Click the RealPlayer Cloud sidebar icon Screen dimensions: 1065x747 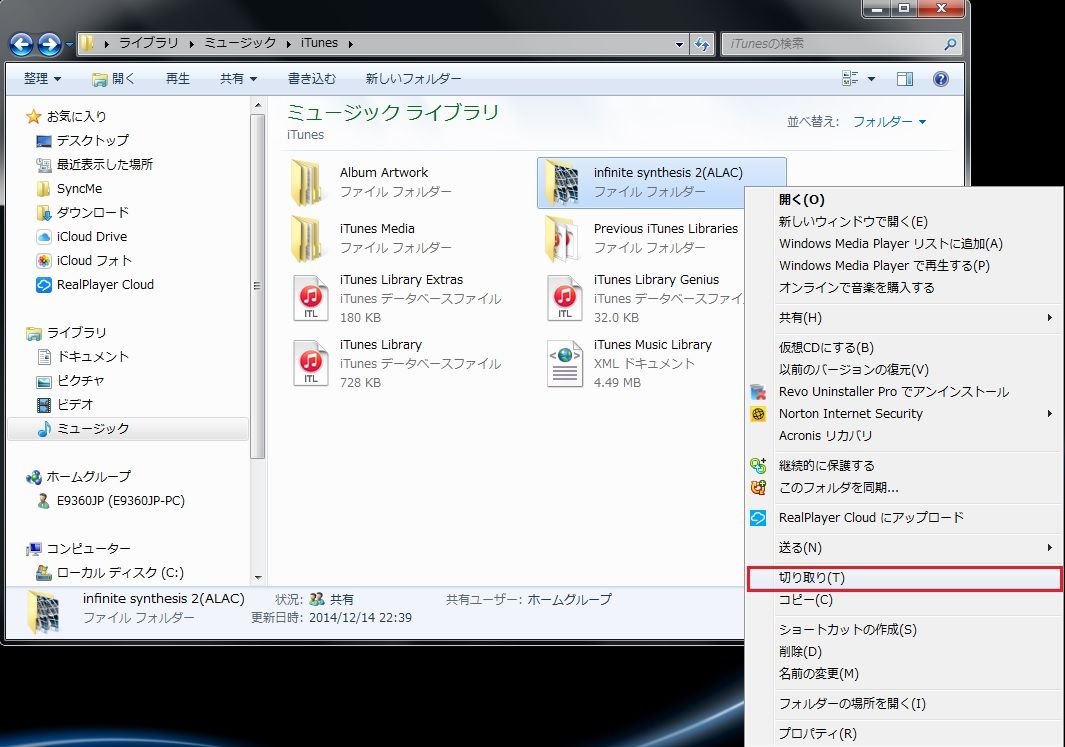(43, 285)
